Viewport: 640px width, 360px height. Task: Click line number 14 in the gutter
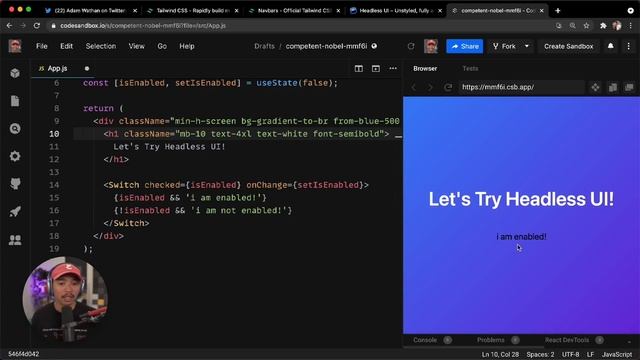[54, 185]
